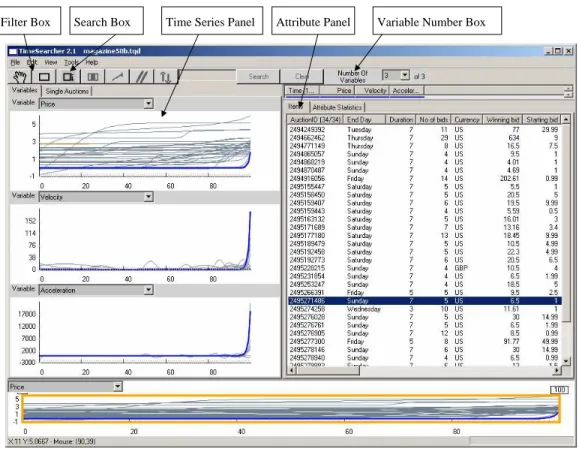This screenshot has width=579, height=449.
Task: Select the angular query line tool
Action: 117,77
